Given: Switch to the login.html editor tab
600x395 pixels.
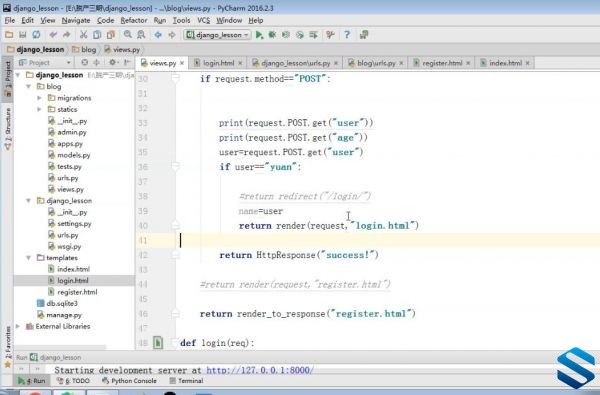Looking at the screenshot, I should point(218,63).
